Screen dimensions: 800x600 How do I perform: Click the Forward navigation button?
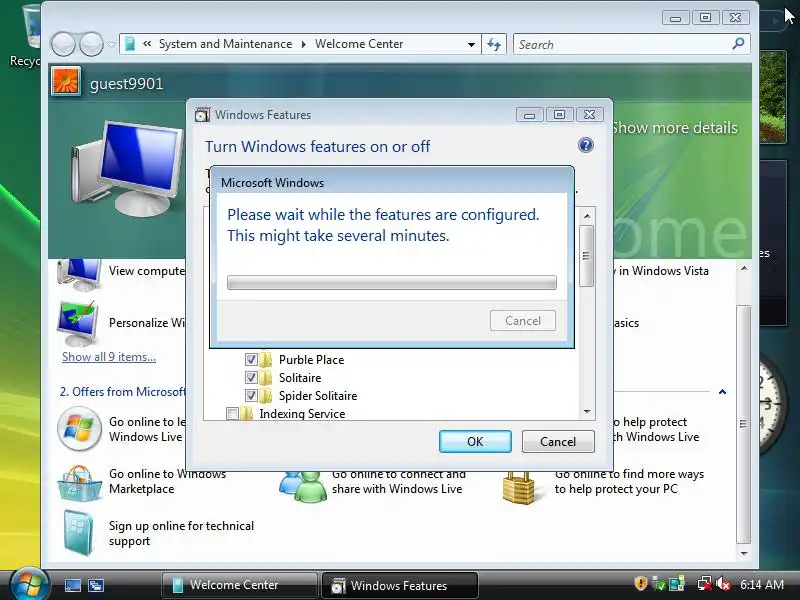[91, 44]
